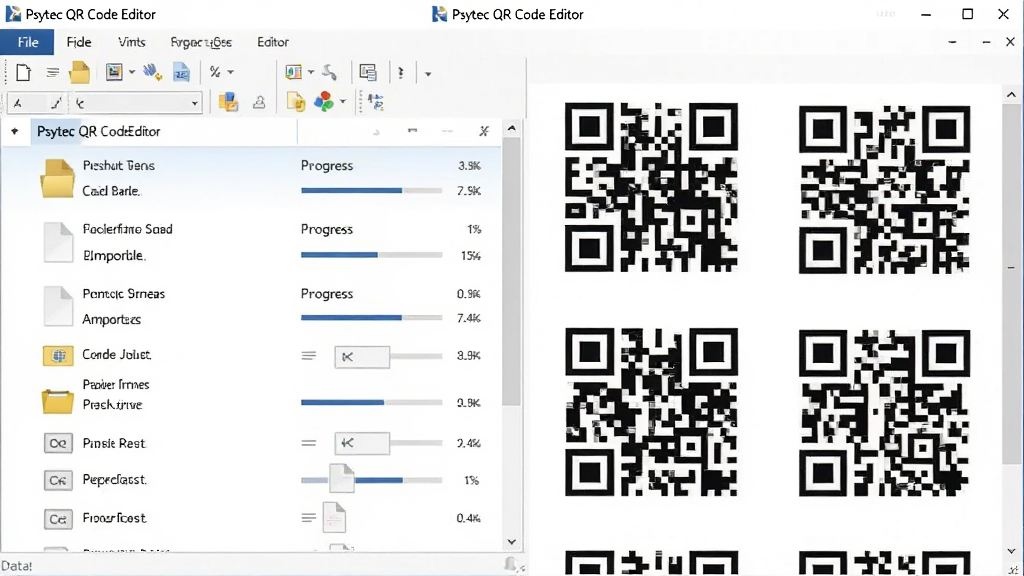This screenshot has height=576, width=1024.
Task: Select the top-right QR code
Action: (884, 189)
